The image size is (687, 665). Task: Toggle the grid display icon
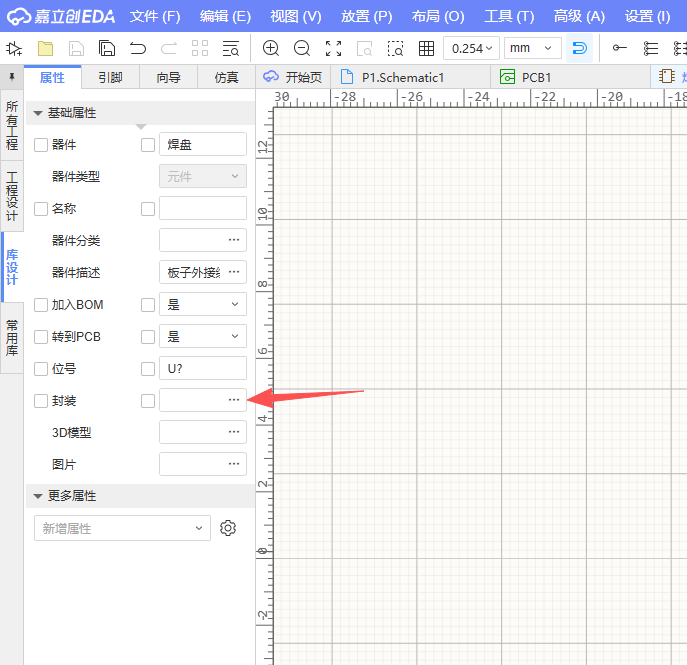(x=426, y=48)
